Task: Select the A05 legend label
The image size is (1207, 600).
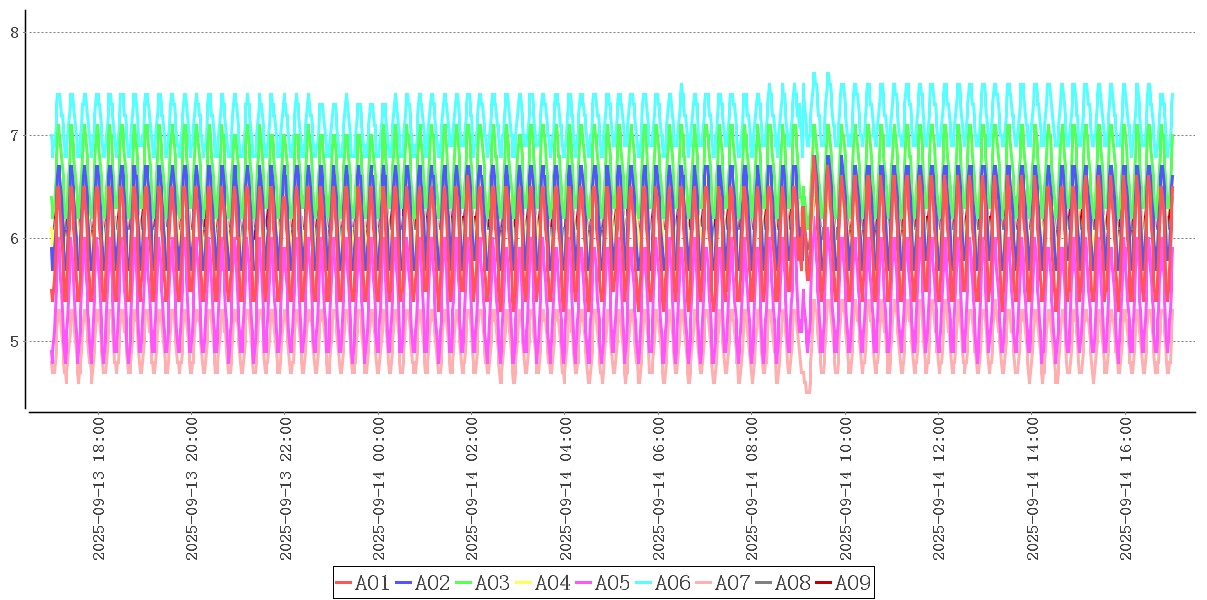Action: click(x=612, y=583)
